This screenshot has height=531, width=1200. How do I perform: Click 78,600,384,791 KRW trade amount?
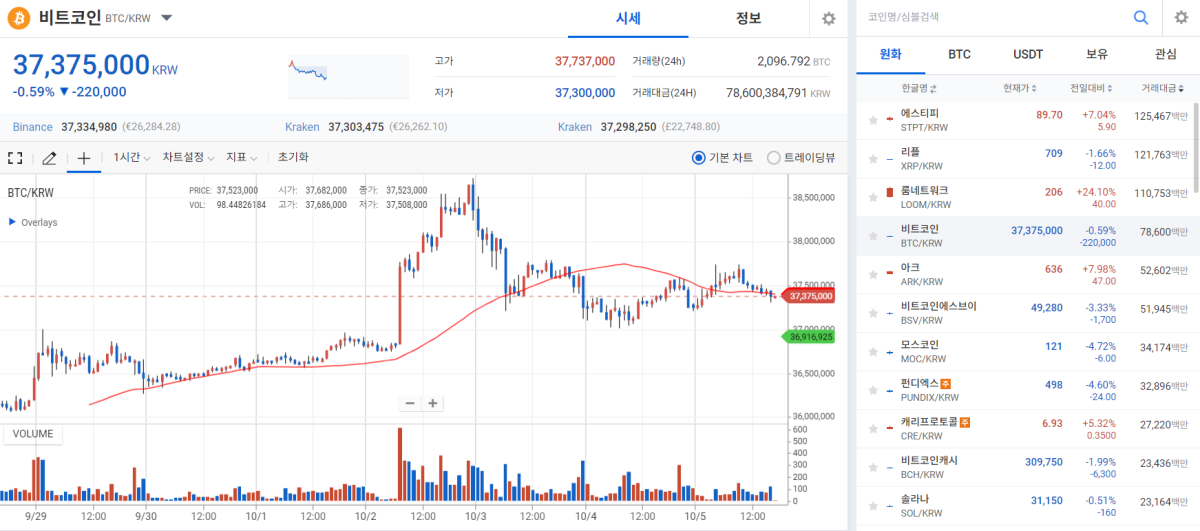click(778, 92)
